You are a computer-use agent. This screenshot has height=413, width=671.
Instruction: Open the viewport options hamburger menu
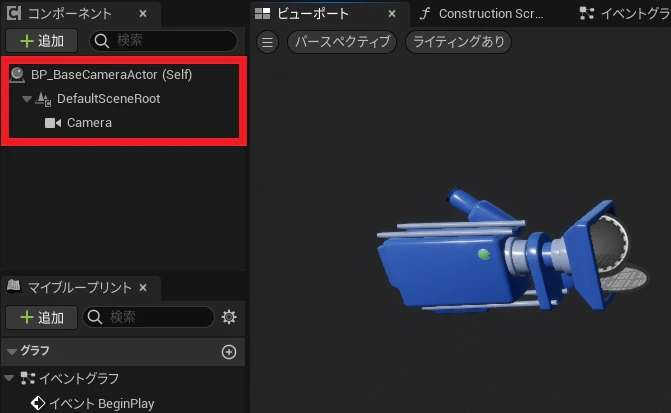267,42
